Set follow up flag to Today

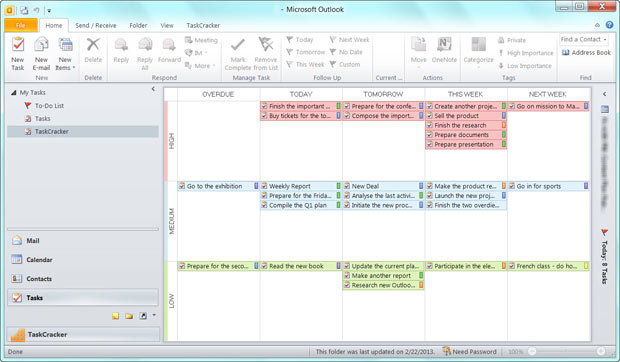click(300, 40)
